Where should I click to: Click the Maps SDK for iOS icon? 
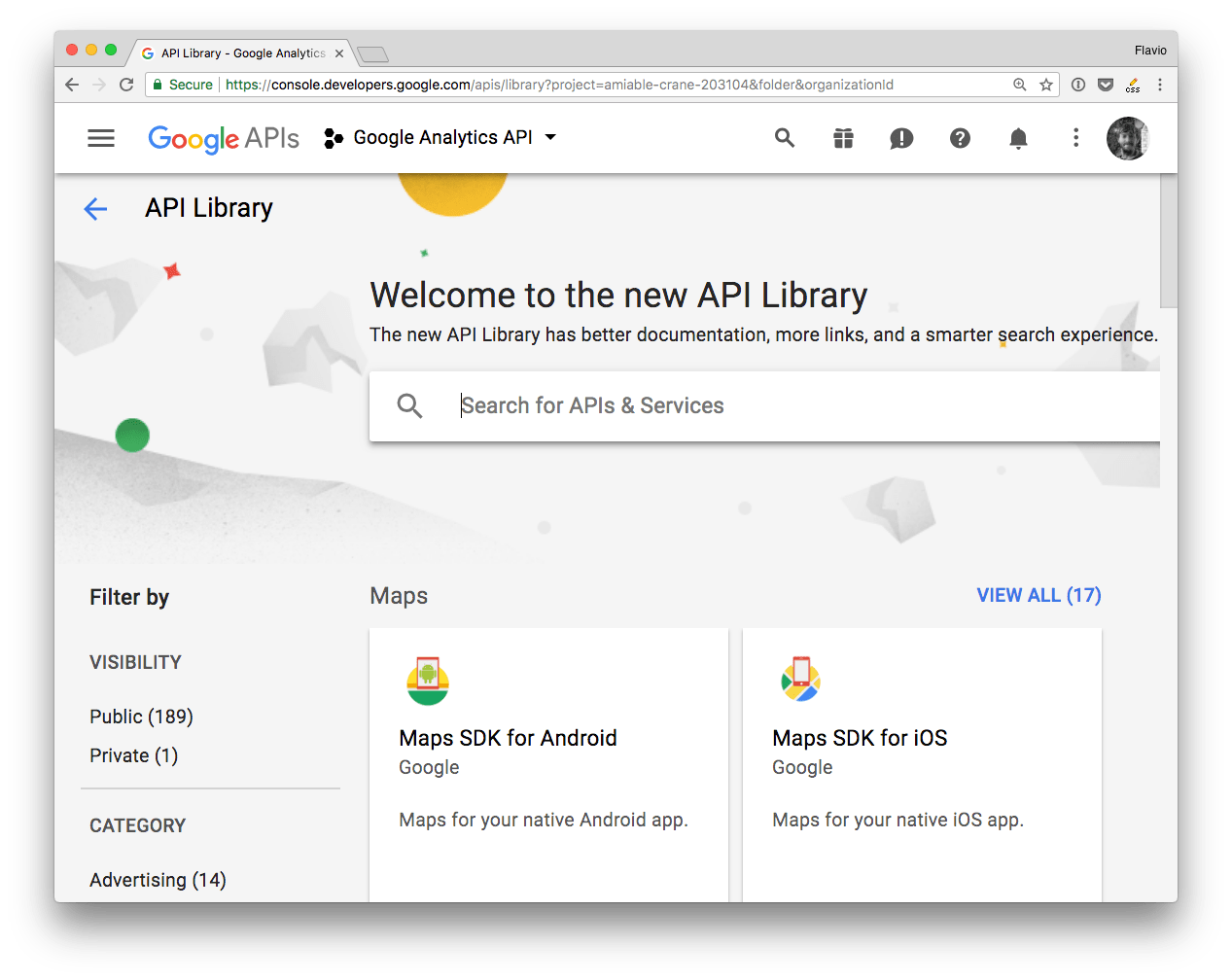pos(799,680)
